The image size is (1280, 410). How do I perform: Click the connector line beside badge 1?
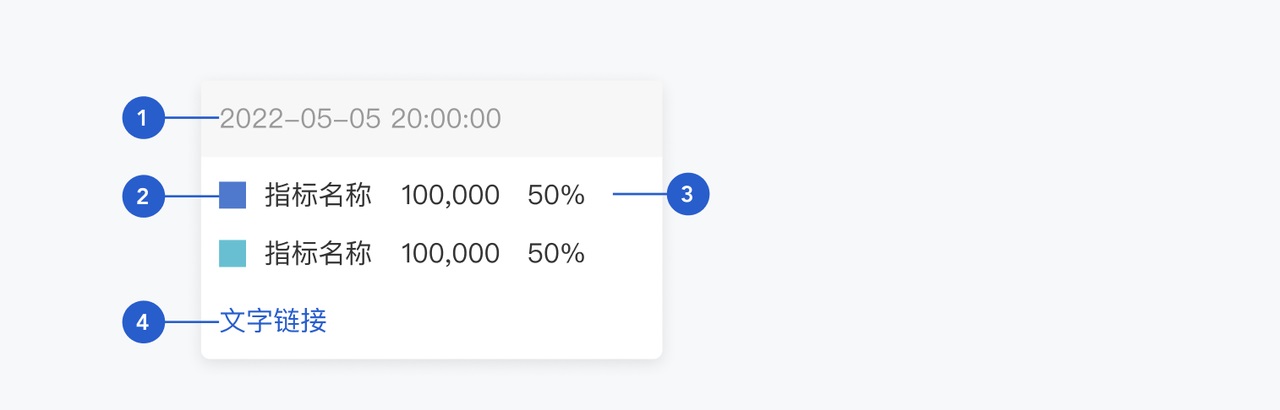tap(190, 119)
